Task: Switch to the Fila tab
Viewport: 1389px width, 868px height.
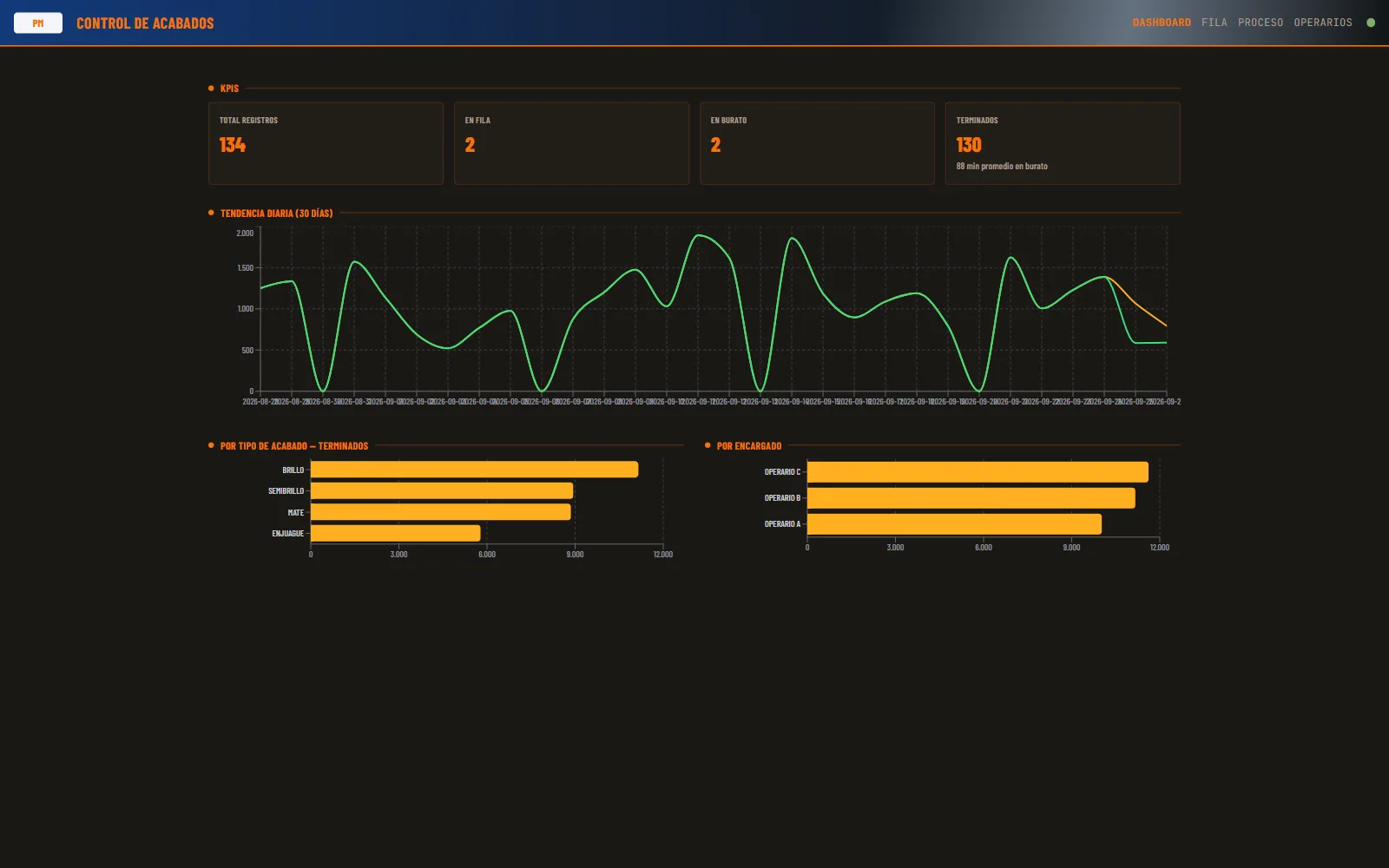Action: [x=1215, y=23]
